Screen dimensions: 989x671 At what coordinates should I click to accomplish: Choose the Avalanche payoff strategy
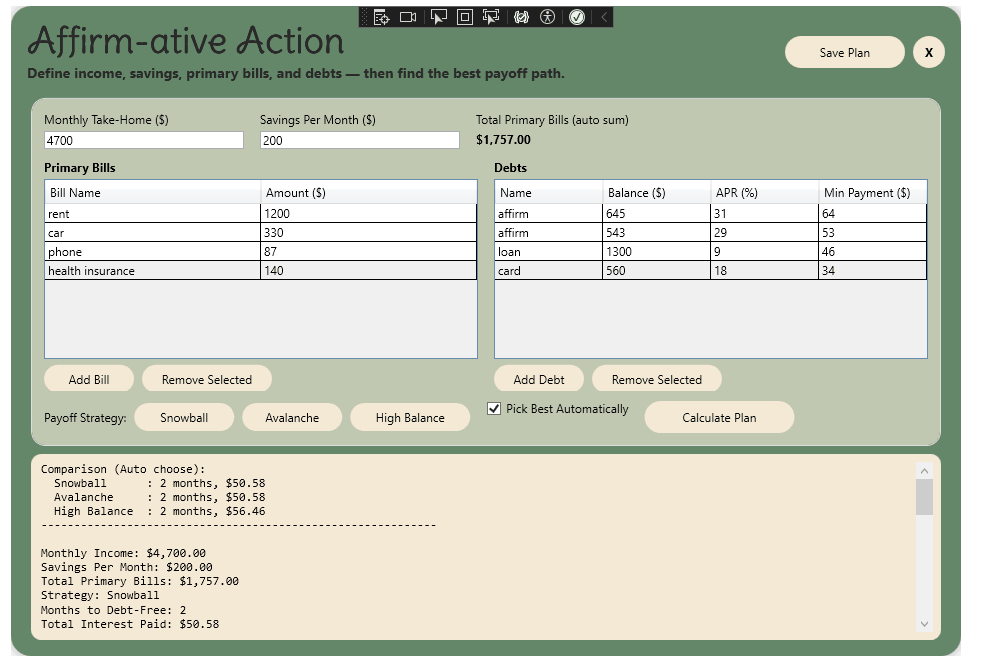[x=292, y=418]
